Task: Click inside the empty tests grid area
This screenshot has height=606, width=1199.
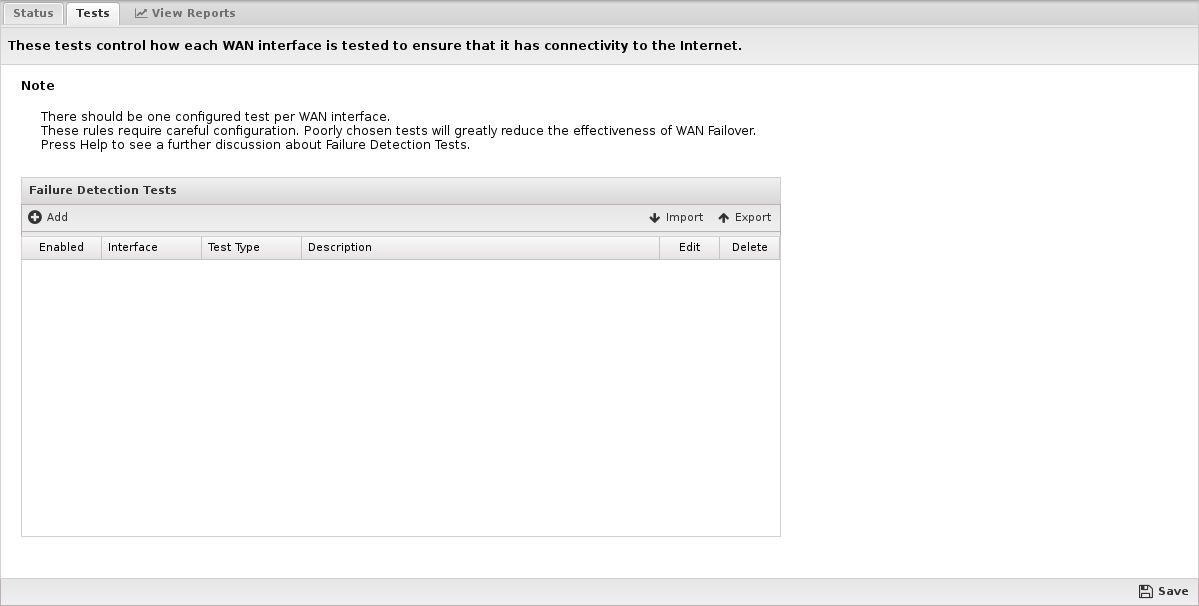Action: [401, 397]
